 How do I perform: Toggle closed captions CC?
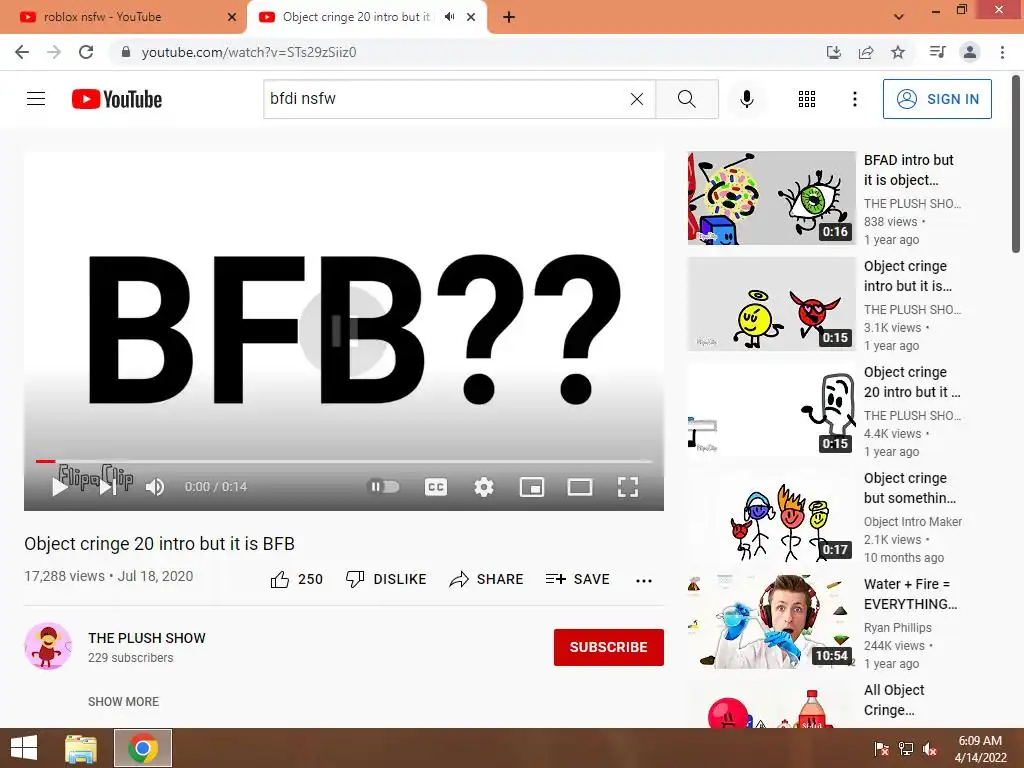click(x=436, y=487)
